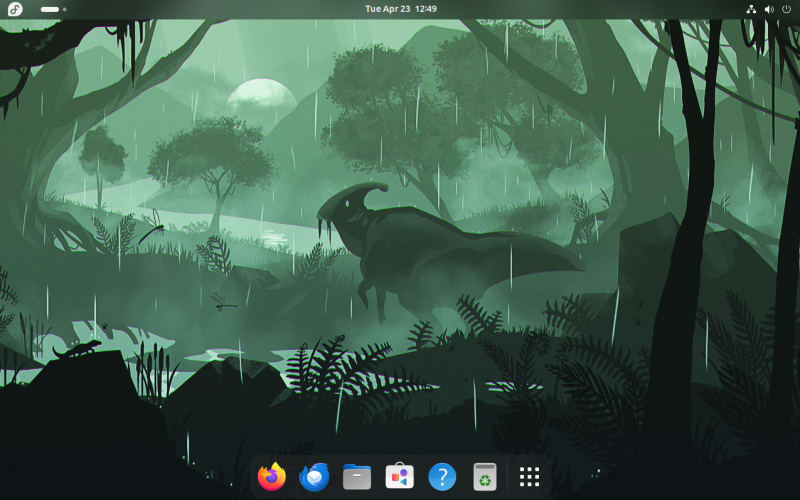Open Help via the blue question mark icon
Image resolution: width=800 pixels, height=500 pixels.
(442, 477)
